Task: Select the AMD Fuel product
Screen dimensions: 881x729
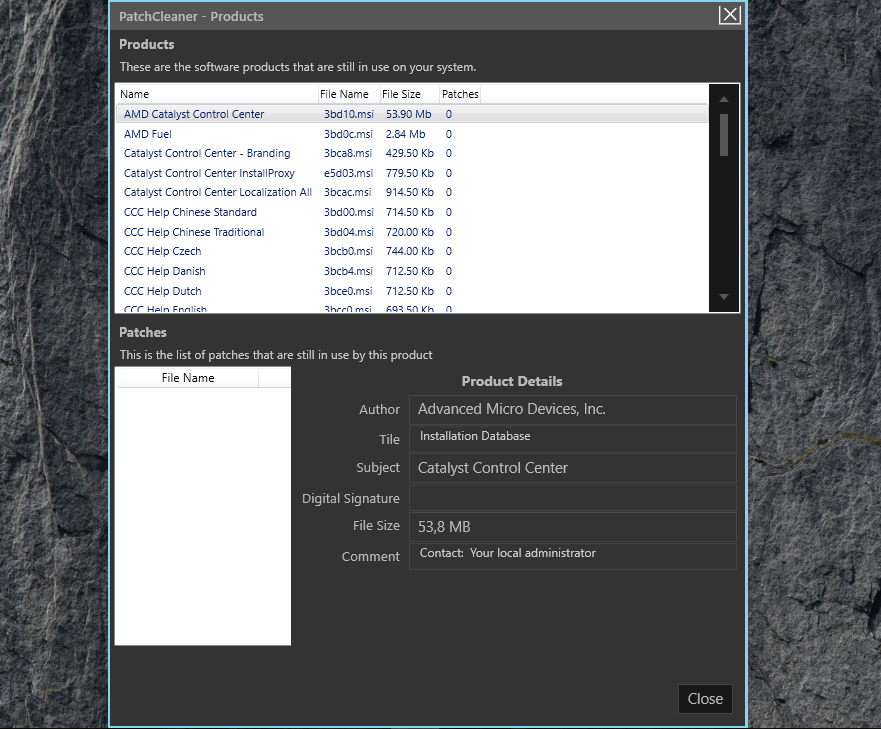Action: 148,134
